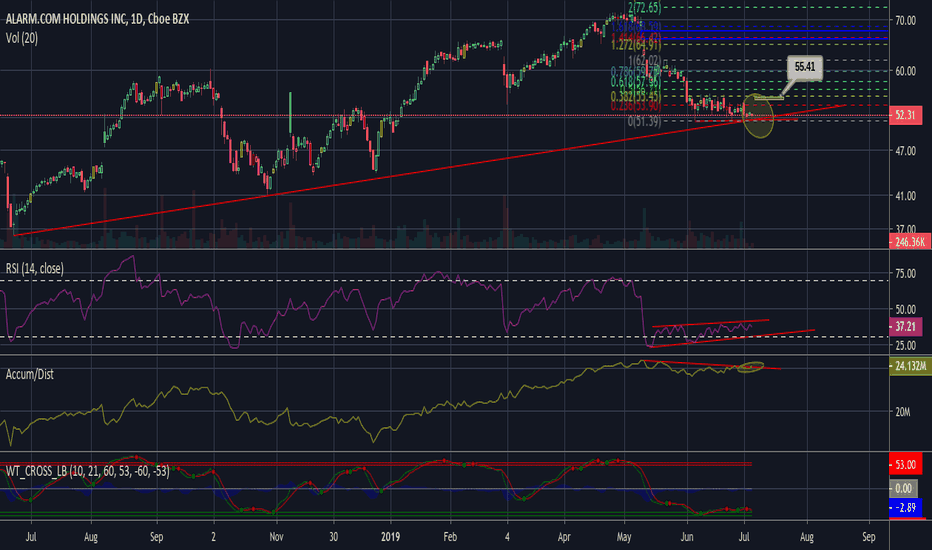Click the 20M Accum/Dist axis label
The image size is (932, 550).
(x=903, y=411)
